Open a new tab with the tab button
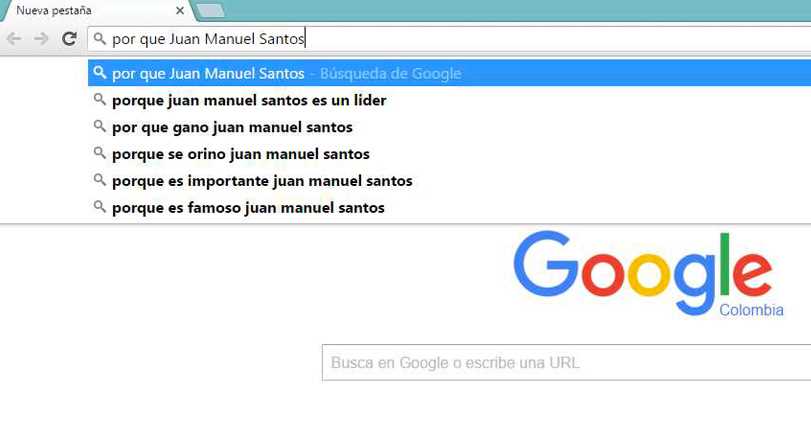This screenshot has width=811, height=422. pyautogui.click(x=211, y=10)
